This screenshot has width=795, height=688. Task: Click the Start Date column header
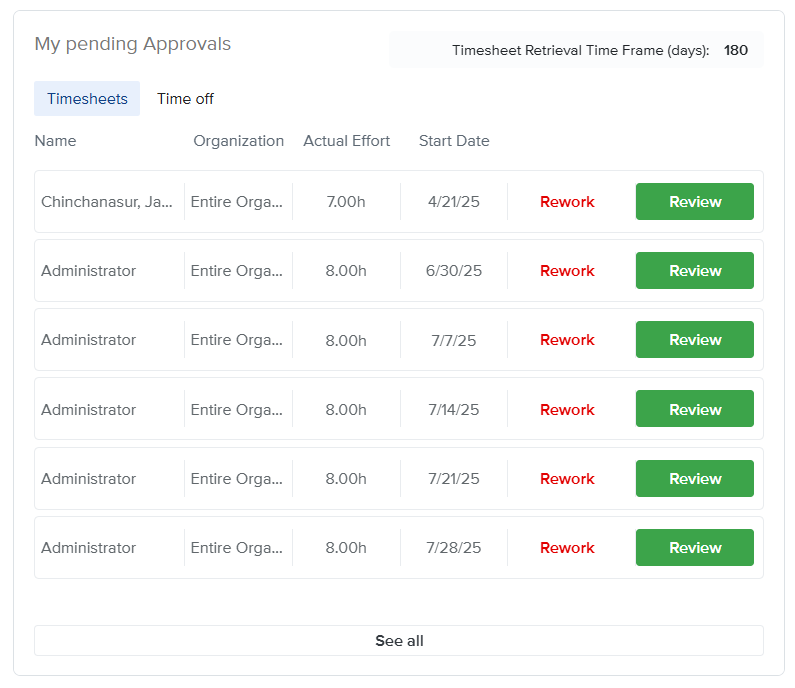click(454, 141)
